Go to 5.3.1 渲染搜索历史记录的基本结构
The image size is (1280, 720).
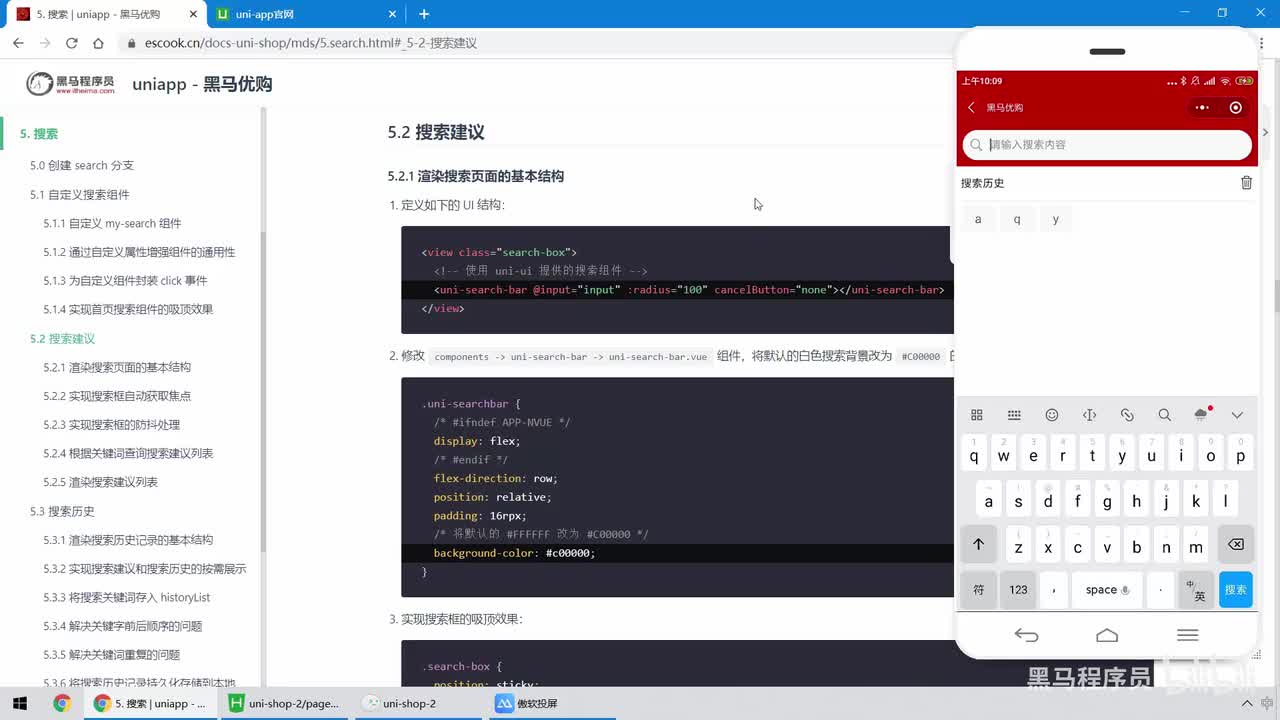128,540
